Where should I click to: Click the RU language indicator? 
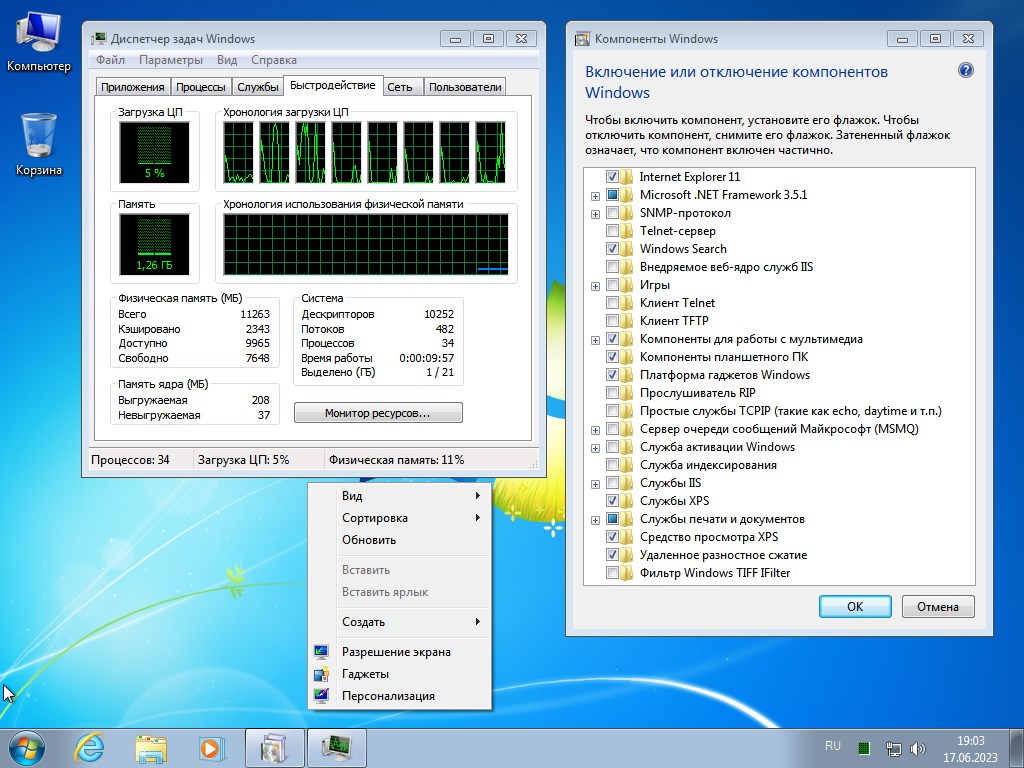point(833,746)
